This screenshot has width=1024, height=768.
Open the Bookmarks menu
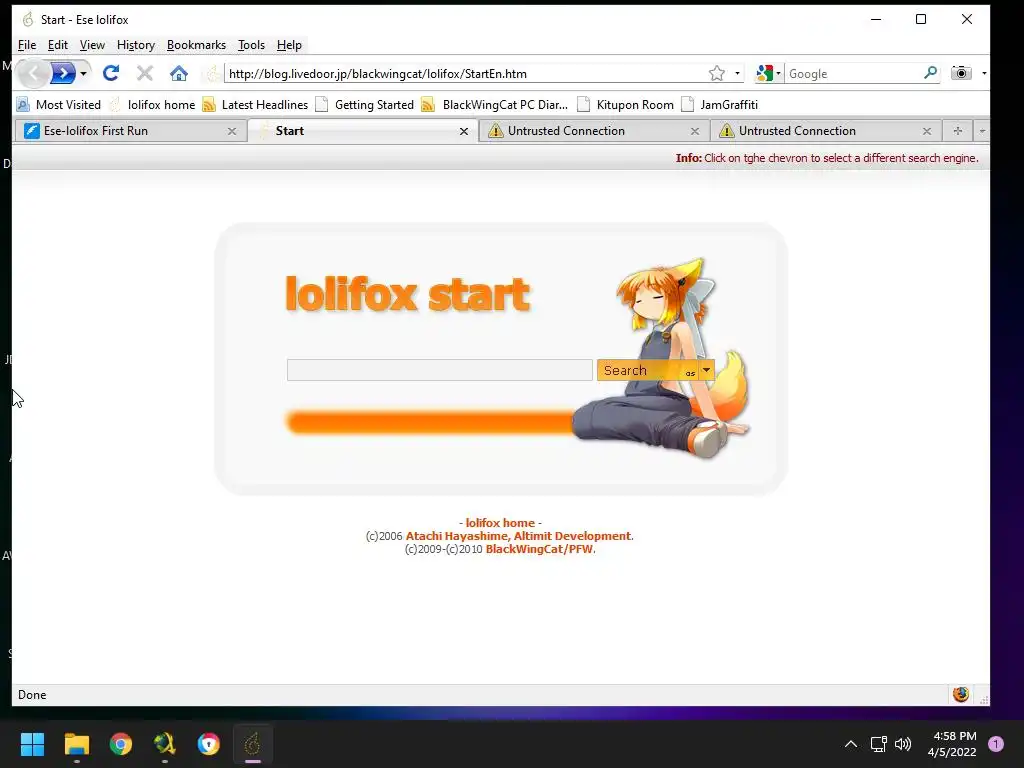pos(196,45)
